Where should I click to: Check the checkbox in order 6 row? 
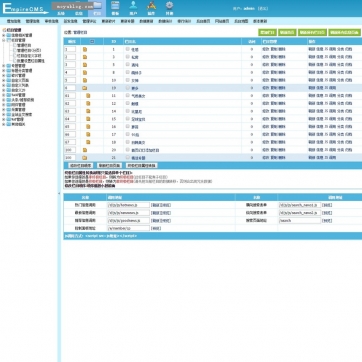[x=128, y=88]
